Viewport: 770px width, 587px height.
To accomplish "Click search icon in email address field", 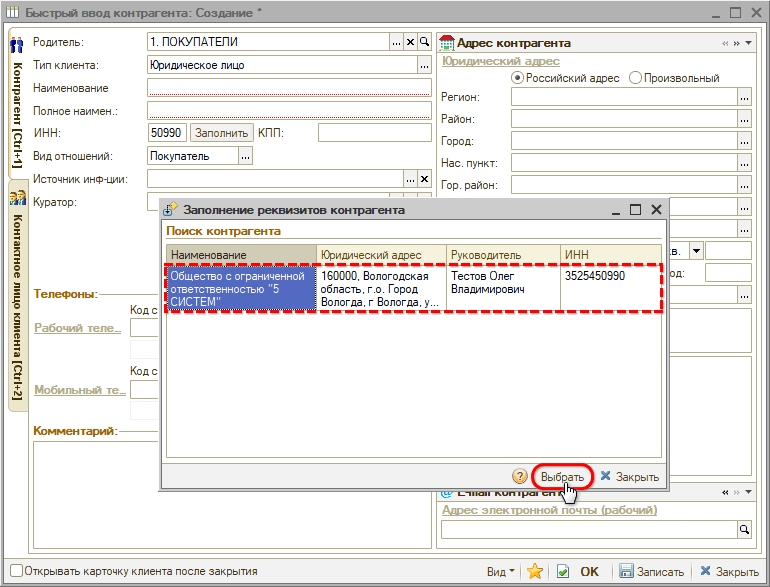I will tap(743, 530).
